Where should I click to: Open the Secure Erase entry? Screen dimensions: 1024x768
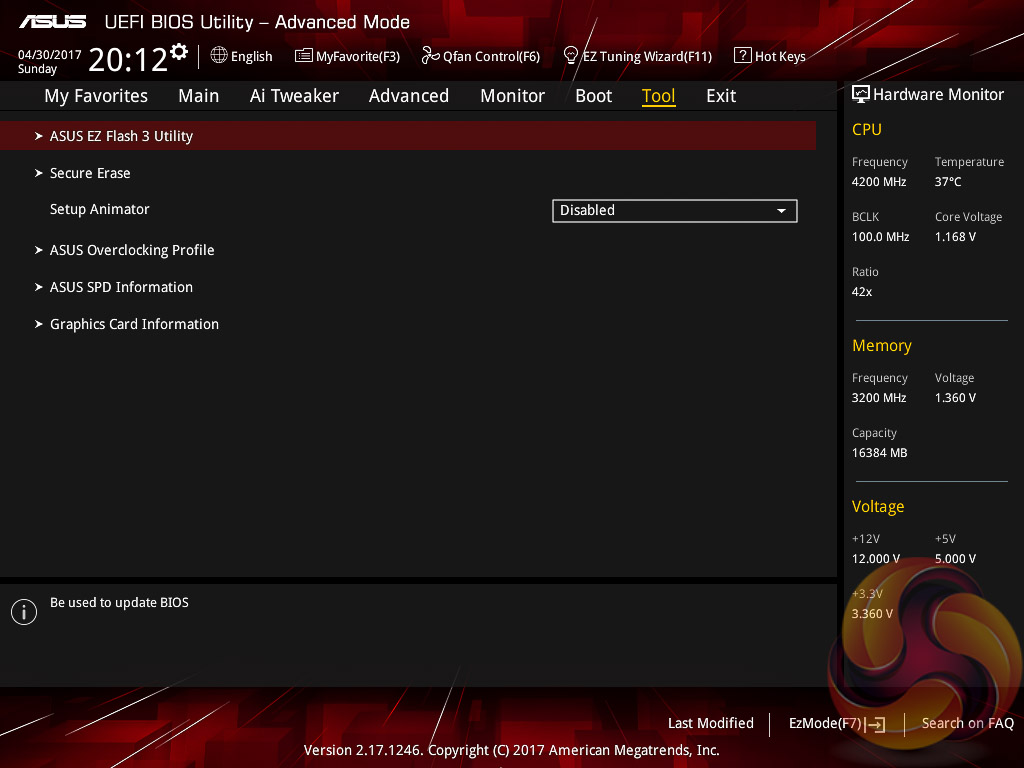pos(90,173)
